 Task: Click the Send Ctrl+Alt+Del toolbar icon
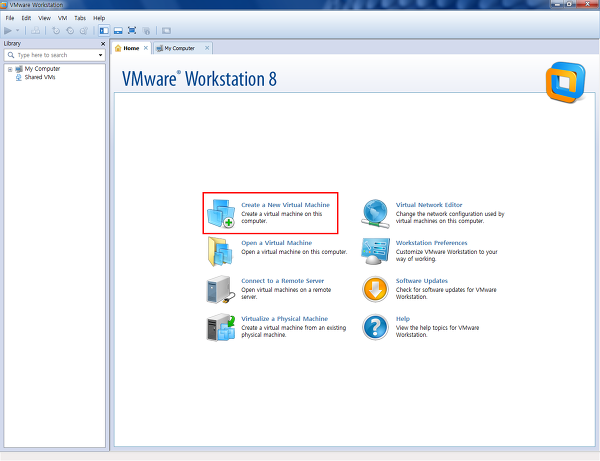tap(36, 31)
